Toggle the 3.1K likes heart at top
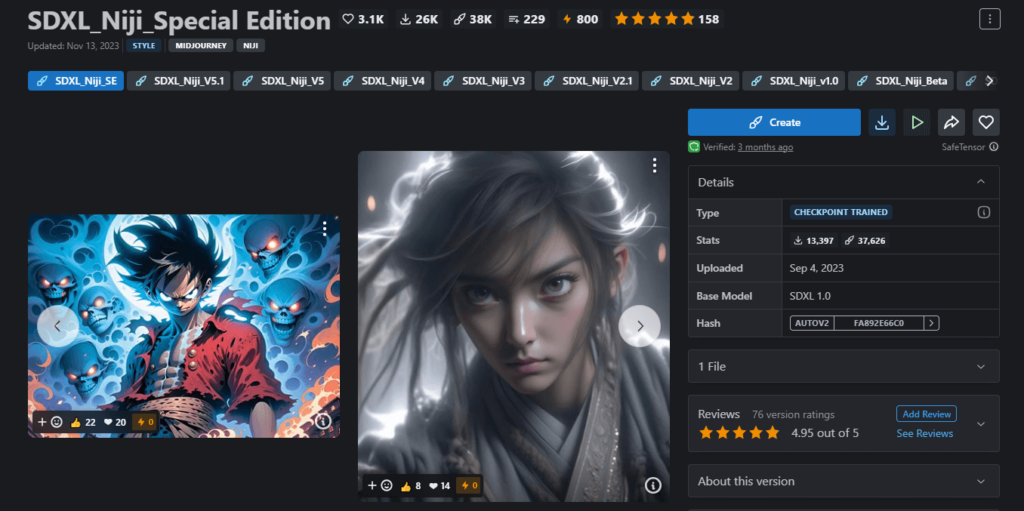1024x511 pixels. (x=362, y=19)
